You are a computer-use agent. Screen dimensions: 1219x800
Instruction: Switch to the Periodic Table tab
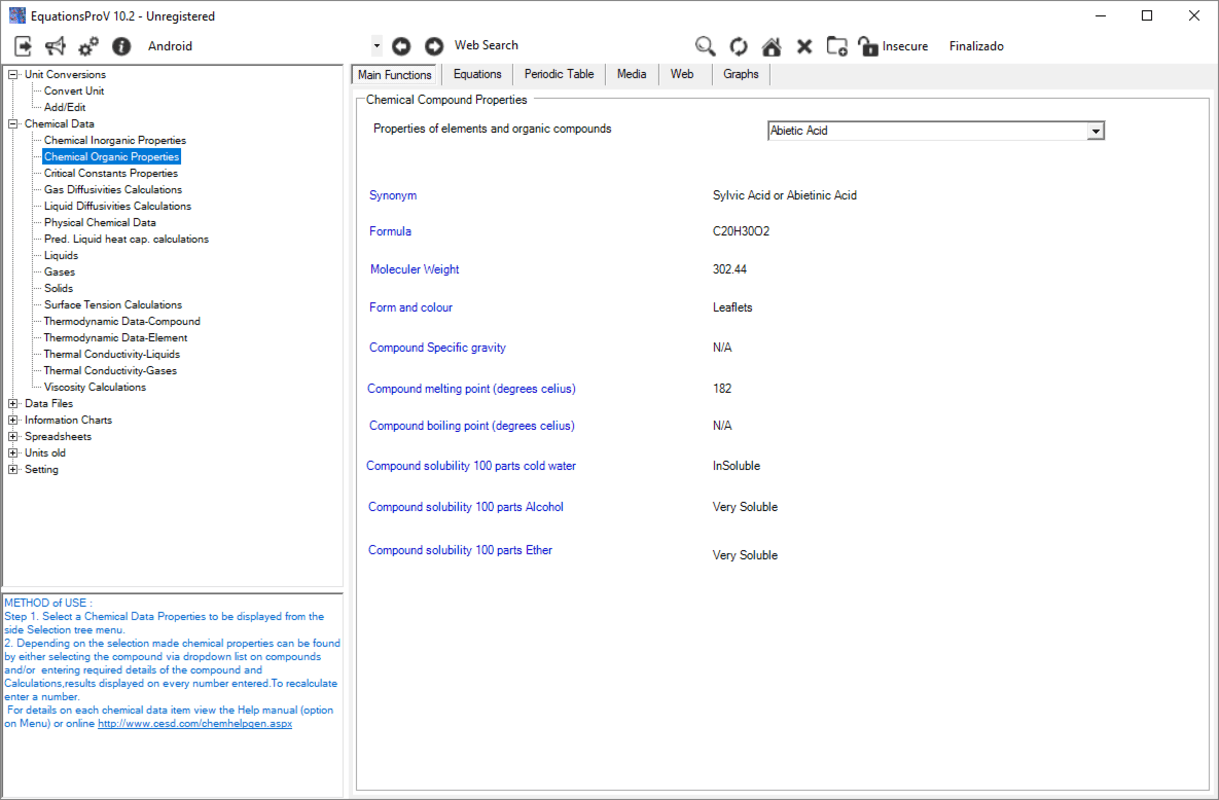(x=558, y=75)
